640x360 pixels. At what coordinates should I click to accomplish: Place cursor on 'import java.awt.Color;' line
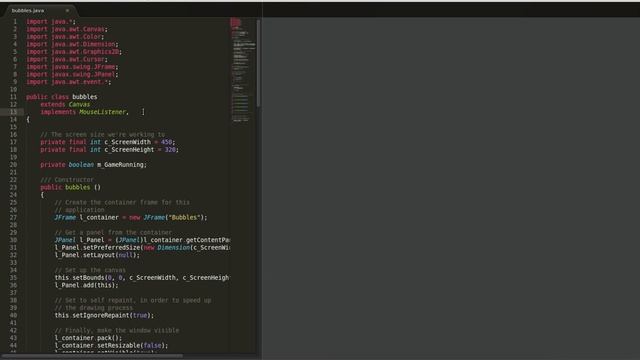65,37
